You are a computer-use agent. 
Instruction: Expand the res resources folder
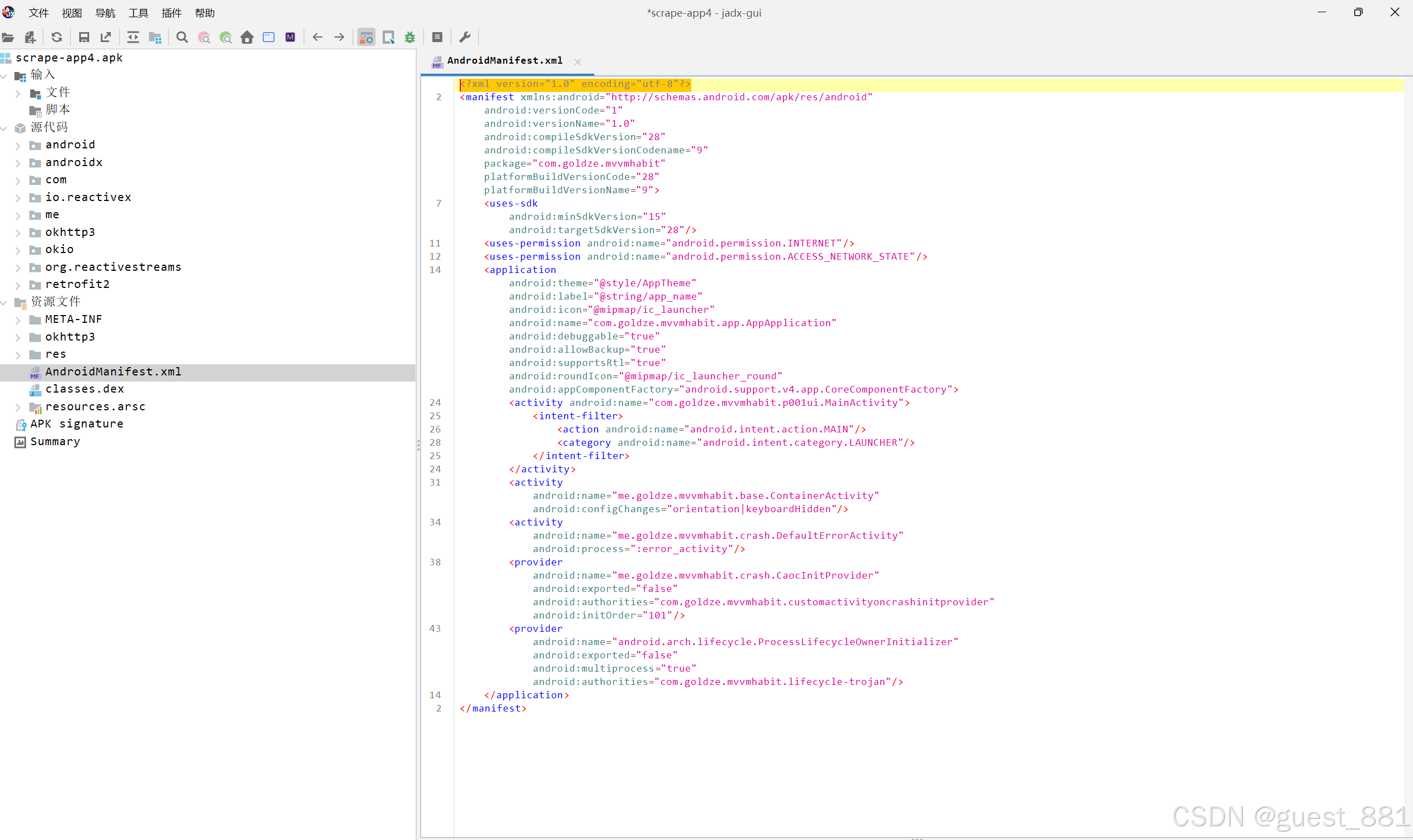pyautogui.click(x=18, y=355)
